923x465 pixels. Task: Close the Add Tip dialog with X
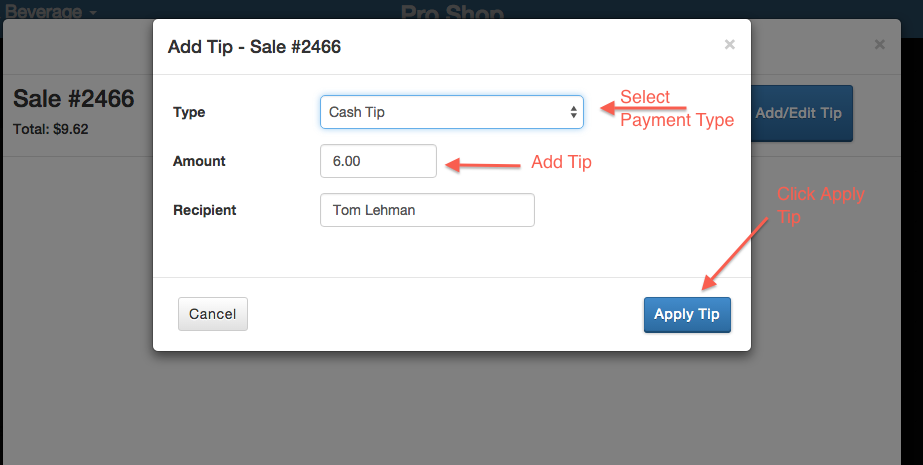point(729,44)
